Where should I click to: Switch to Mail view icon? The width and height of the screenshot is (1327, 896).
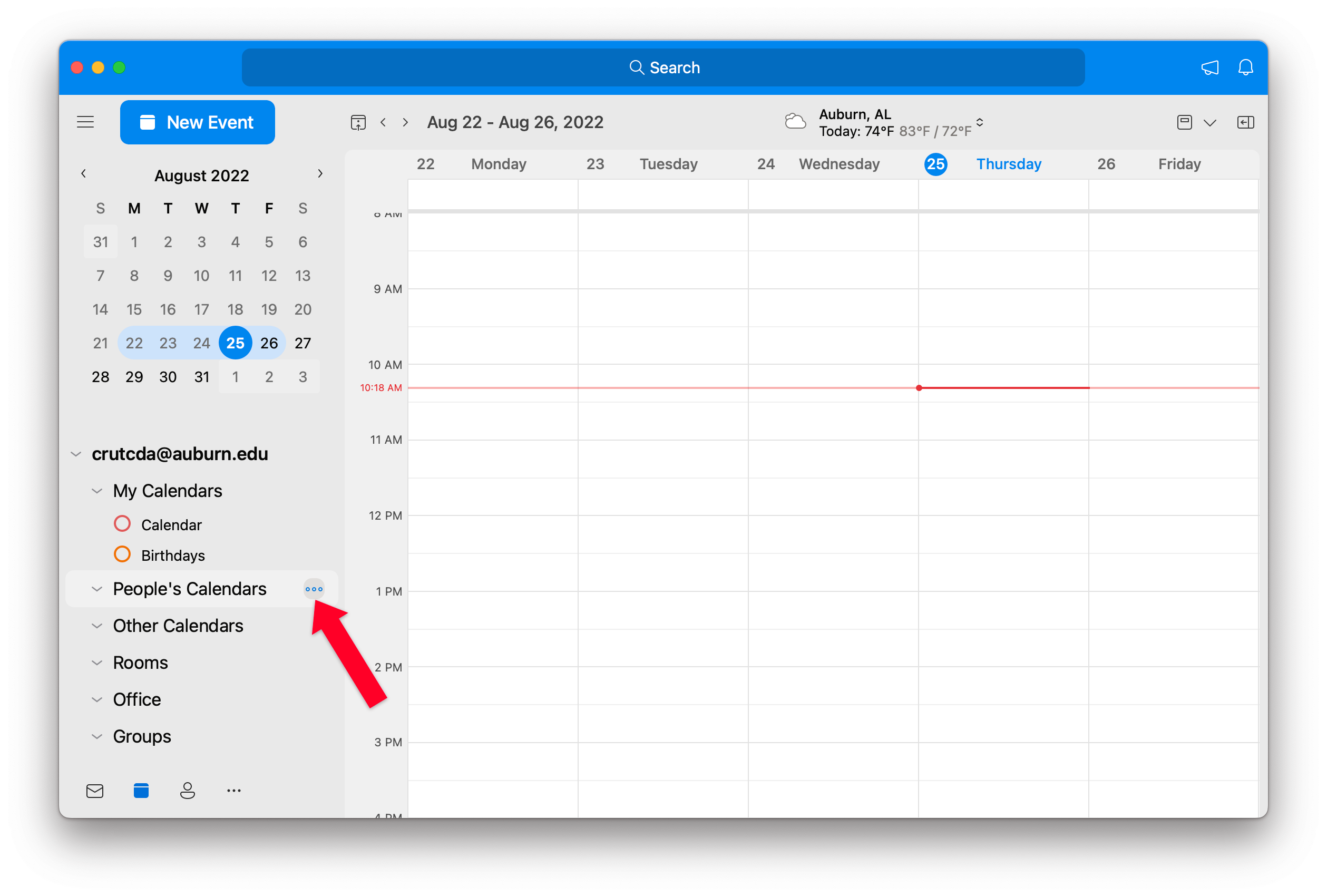95,791
